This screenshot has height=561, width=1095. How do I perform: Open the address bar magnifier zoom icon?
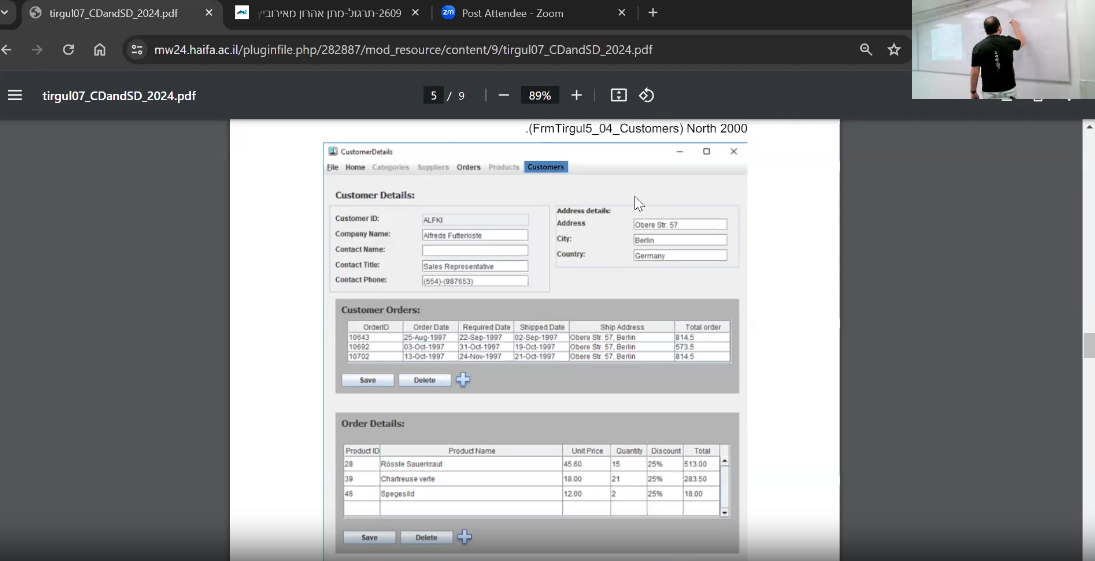click(866, 49)
